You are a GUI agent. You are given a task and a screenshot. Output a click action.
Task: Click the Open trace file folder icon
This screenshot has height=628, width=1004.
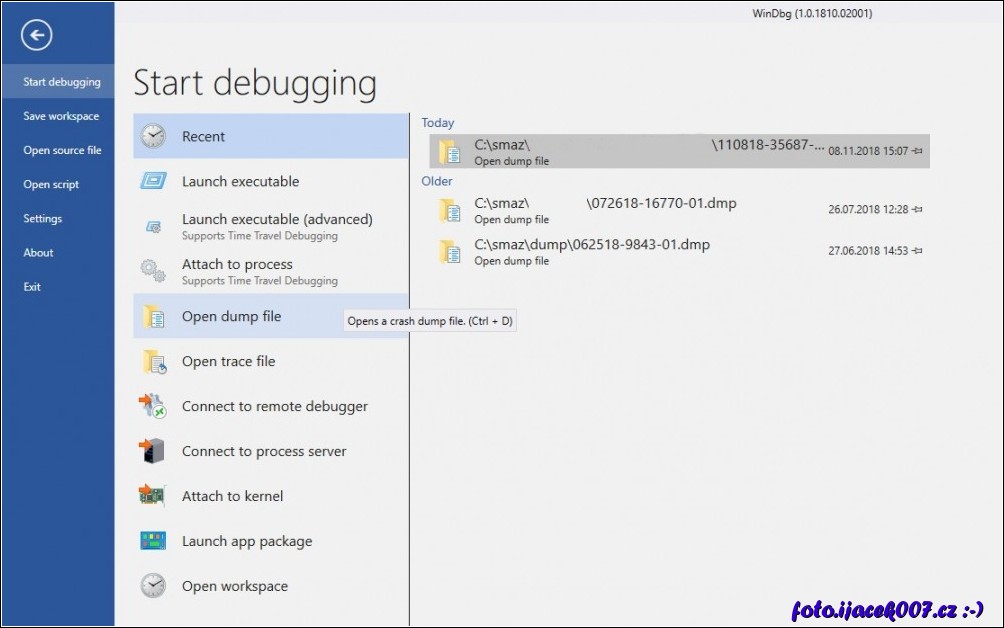153,362
